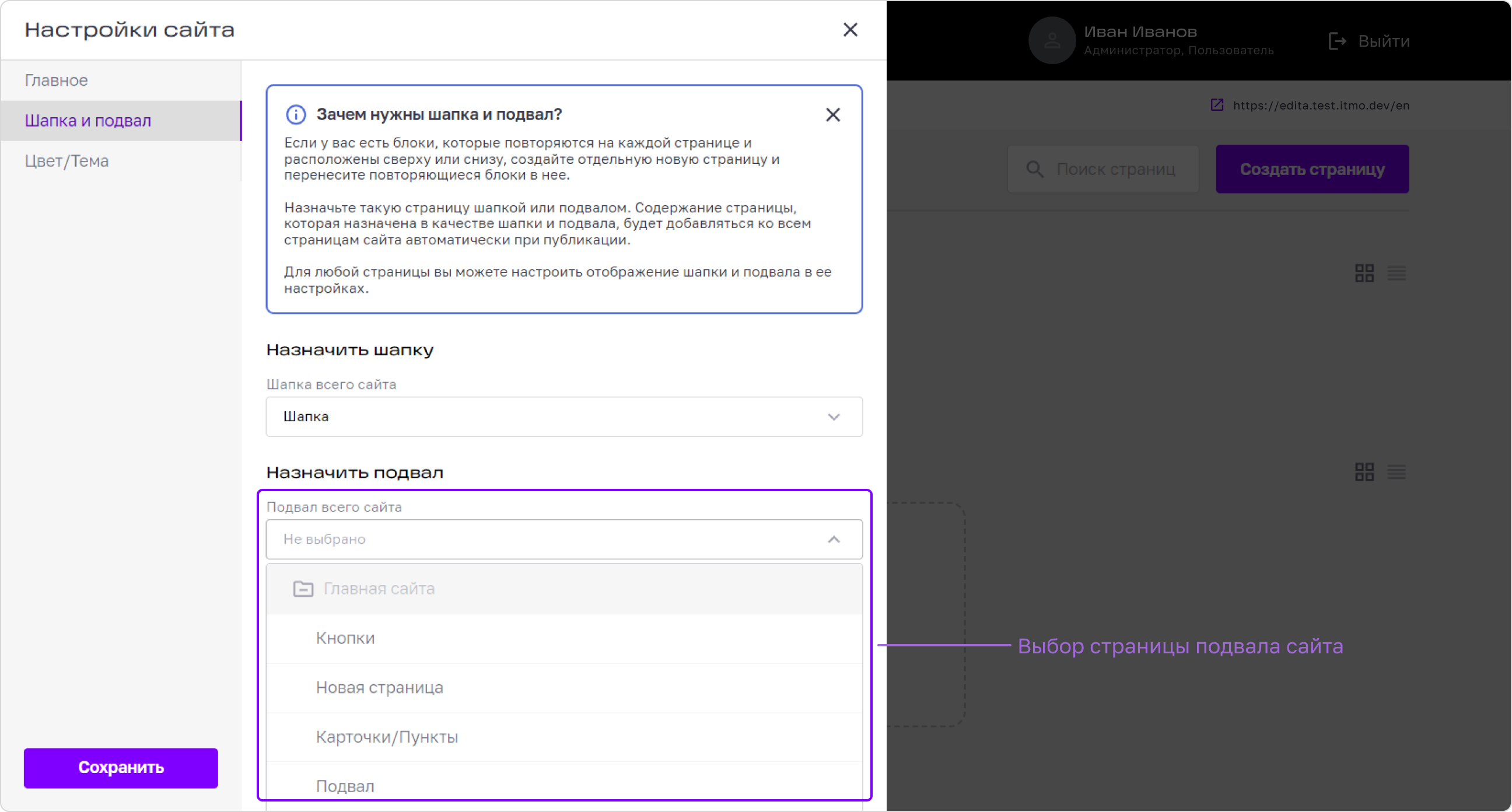Image resolution: width=1512 pixels, height=812 pixels.
Task: Click the logout arrow icon
Action: [1337, 41]
